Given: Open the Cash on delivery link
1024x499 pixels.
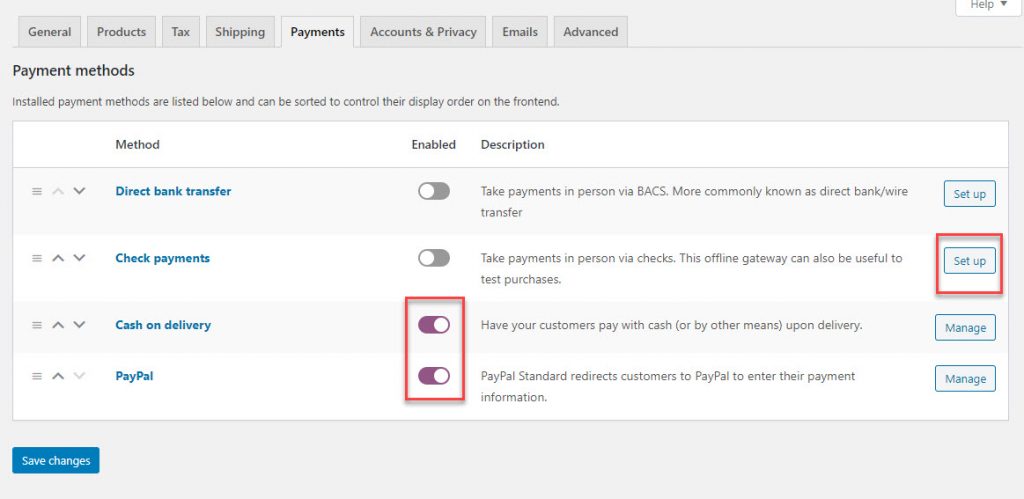Looking at the screenshot, I should click(x=163, y=325).
